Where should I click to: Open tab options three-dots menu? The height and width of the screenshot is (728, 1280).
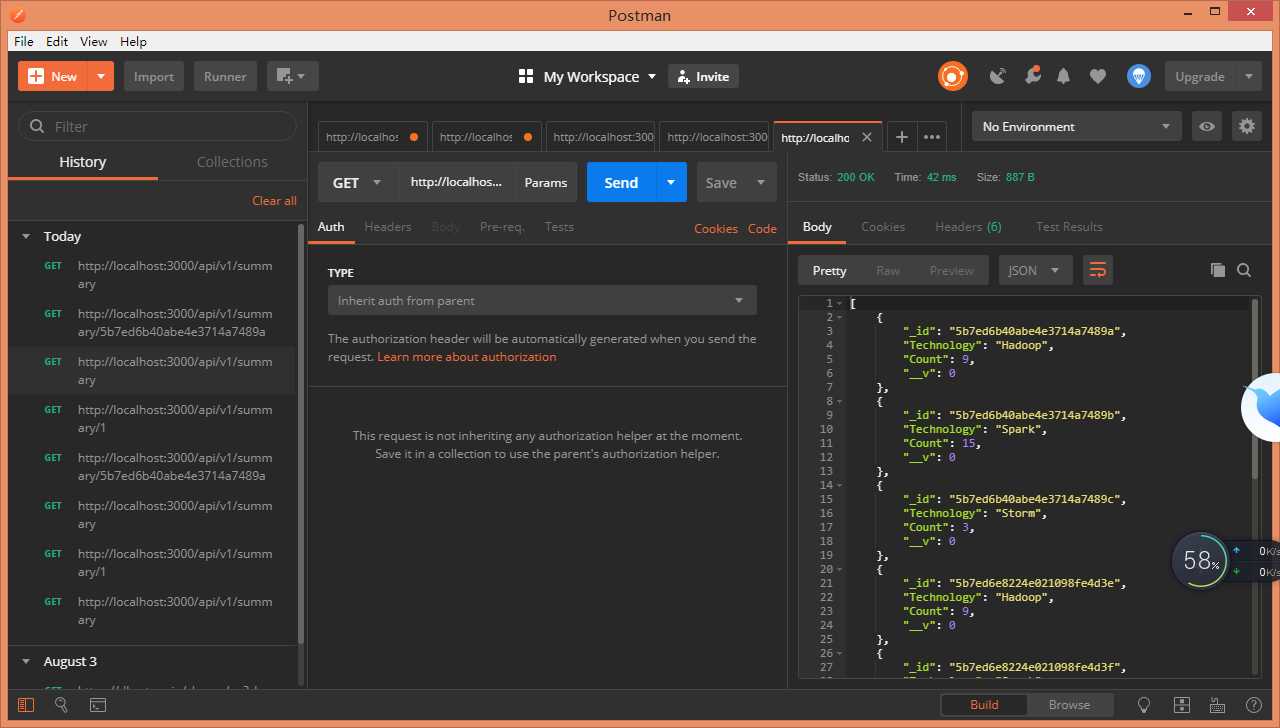pos(932,137)
